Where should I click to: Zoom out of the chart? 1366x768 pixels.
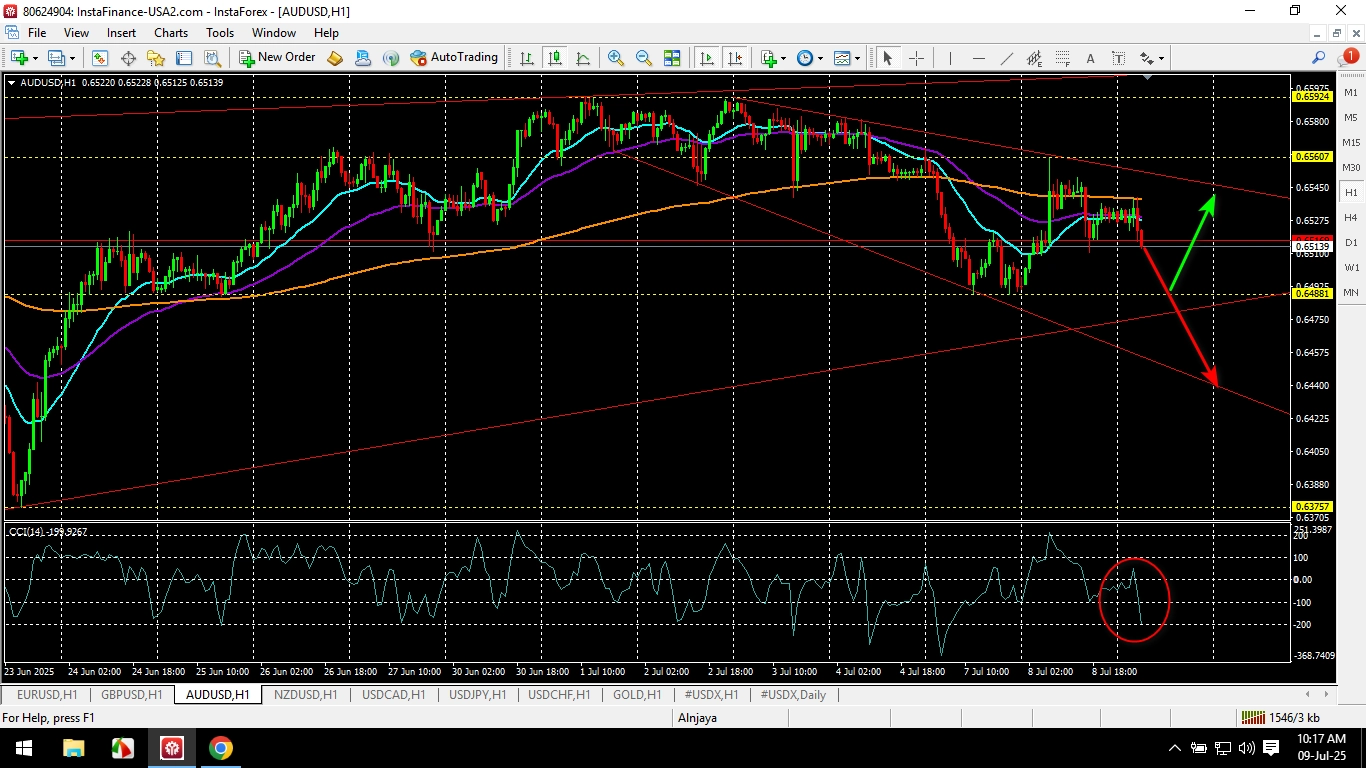pyautogui.click(x=644, y=58)
